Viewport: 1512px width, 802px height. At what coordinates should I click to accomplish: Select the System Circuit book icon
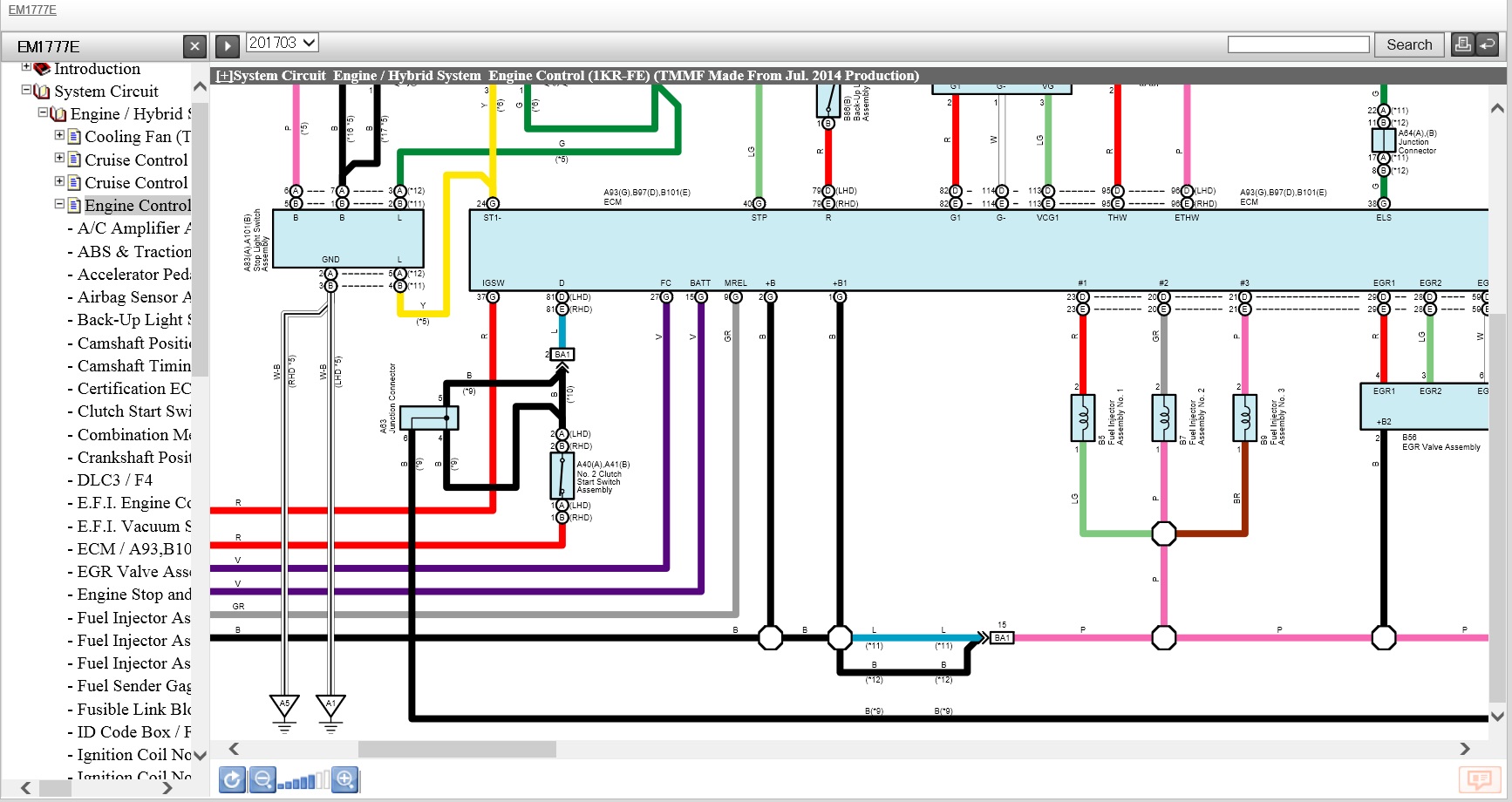point(42,92)
